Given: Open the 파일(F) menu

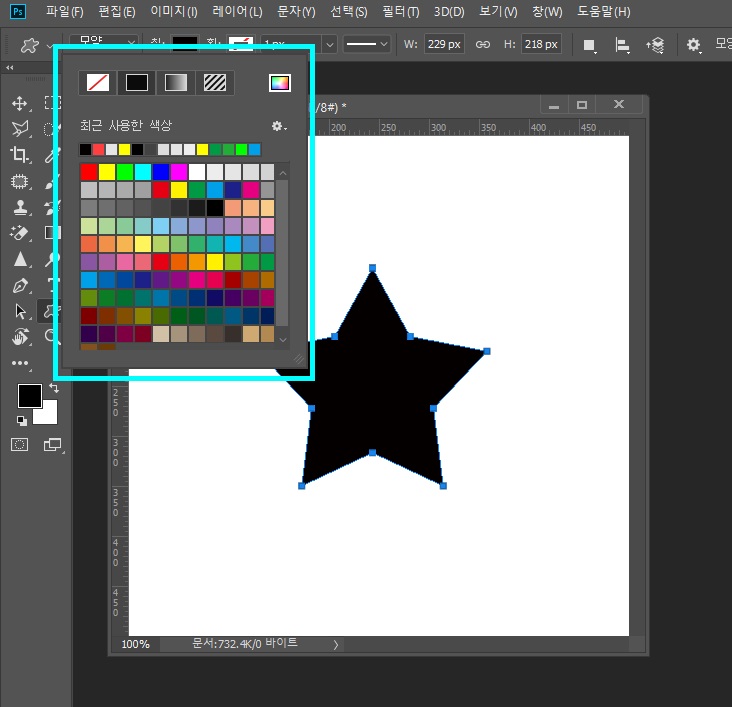Looking at the screenshot, I should (x=65, y=11).
